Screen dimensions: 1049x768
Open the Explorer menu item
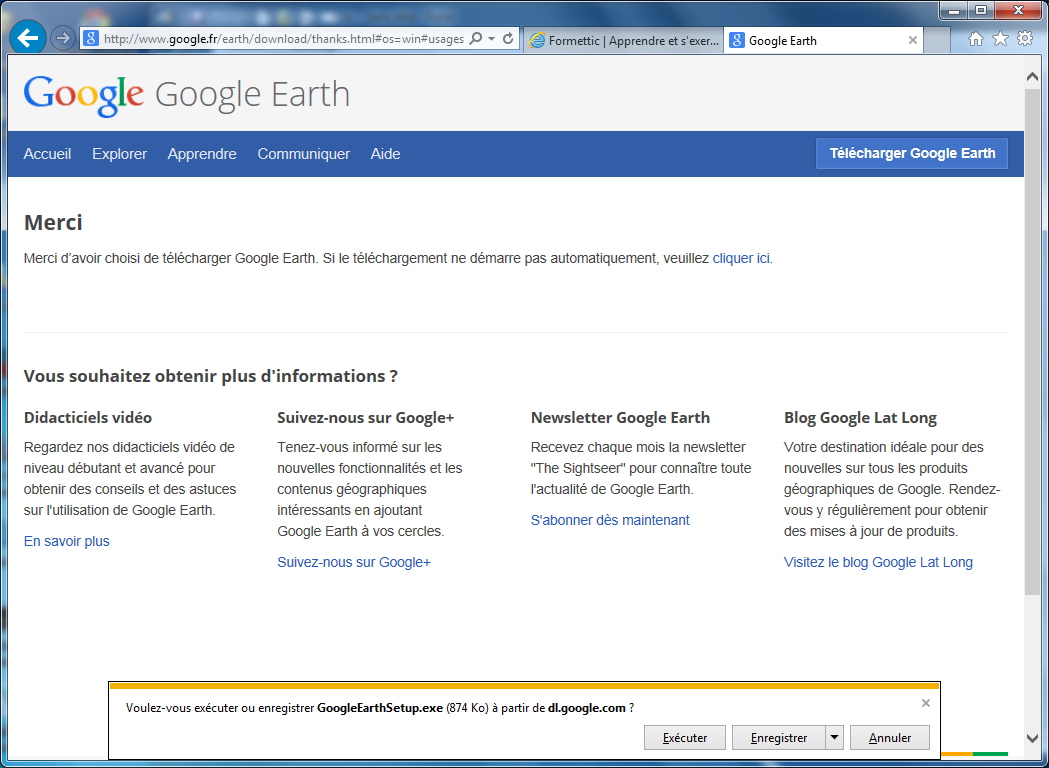point(120,154)
